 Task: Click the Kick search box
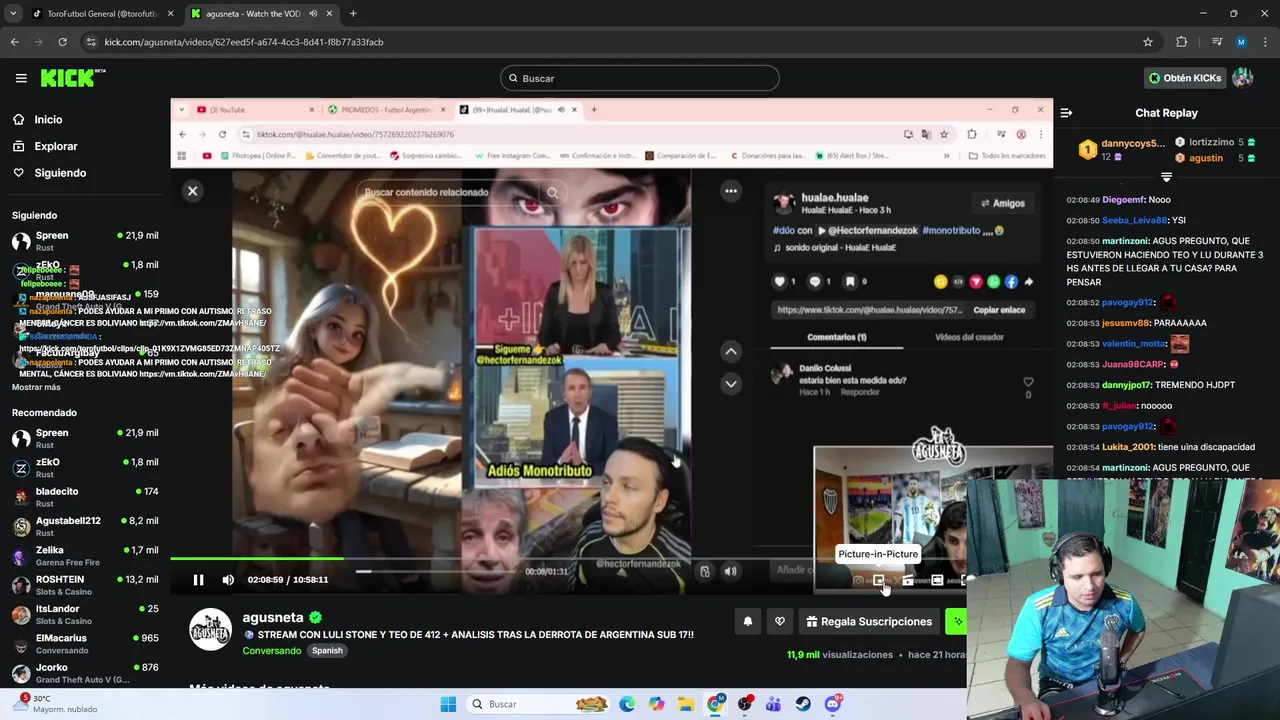[640, 78]
